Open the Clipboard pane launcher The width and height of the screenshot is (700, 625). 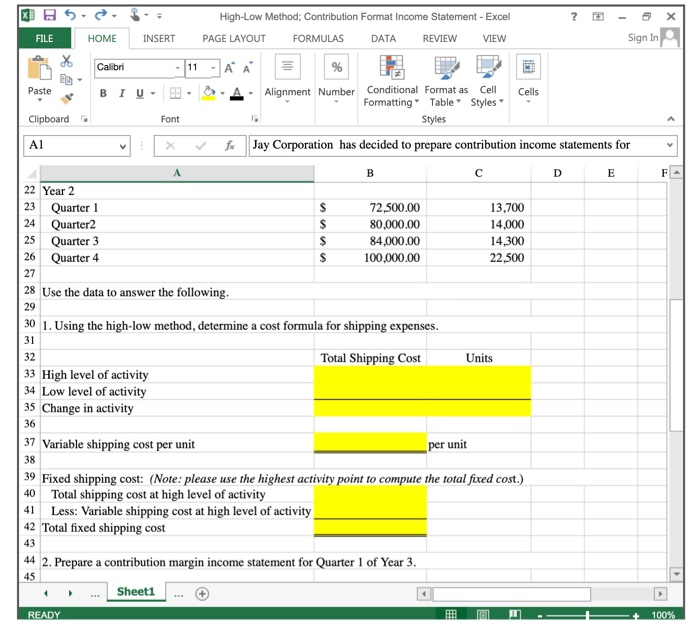[84, 119]
